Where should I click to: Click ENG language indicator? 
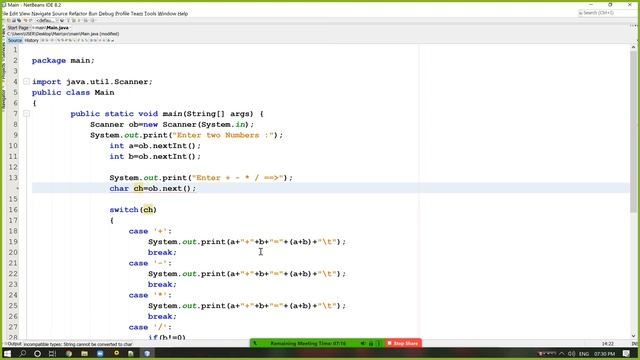[584, 353]
